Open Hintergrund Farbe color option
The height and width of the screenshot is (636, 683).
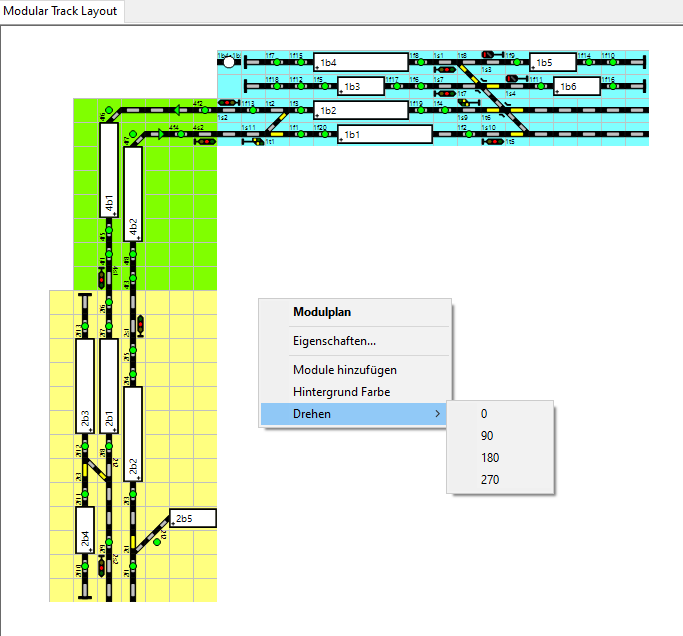coord(341,392)
